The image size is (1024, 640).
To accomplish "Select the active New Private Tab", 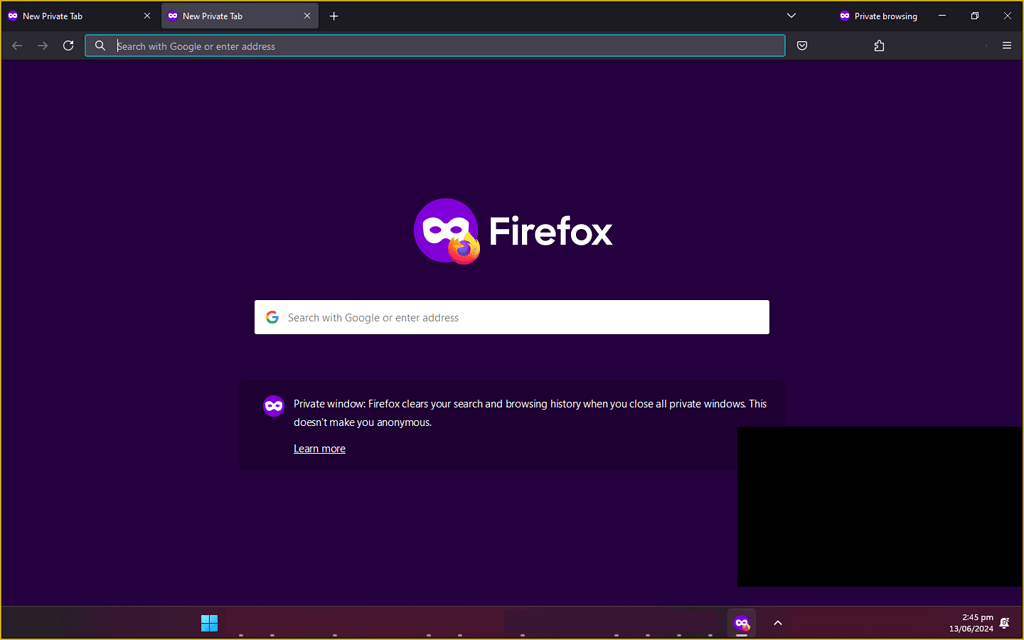I will coord(230,15).
